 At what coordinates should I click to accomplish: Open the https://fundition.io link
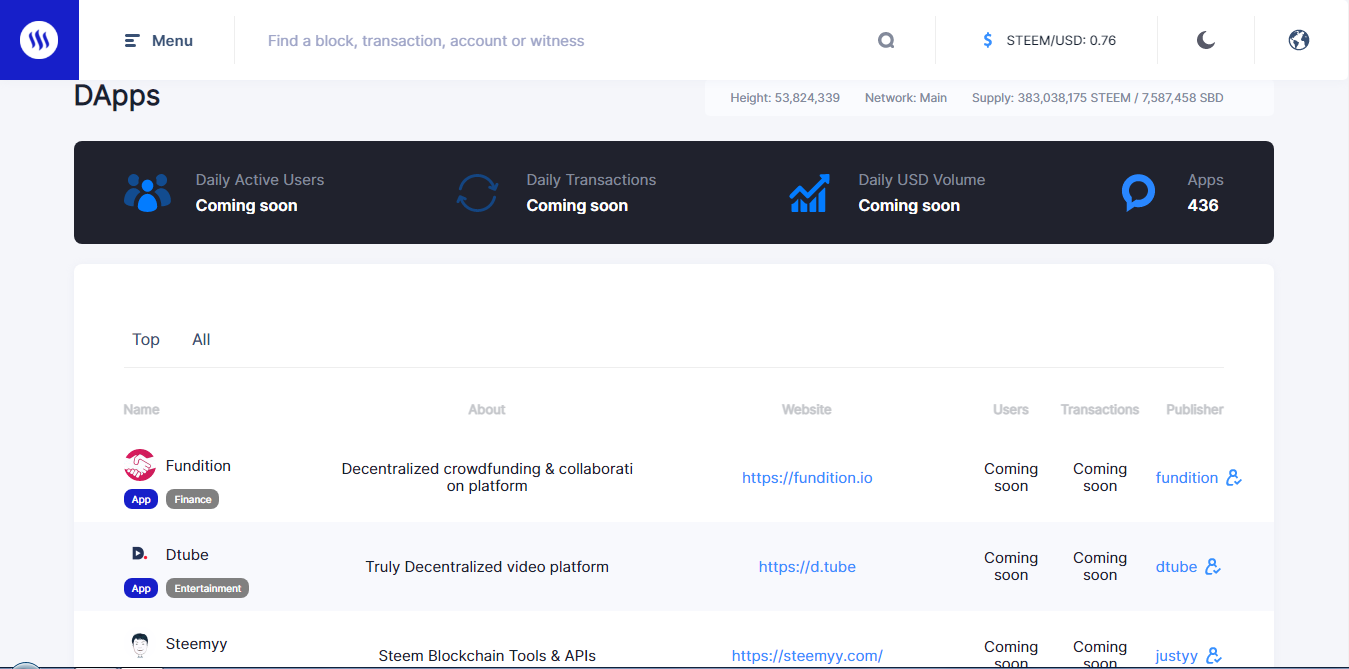807,478
